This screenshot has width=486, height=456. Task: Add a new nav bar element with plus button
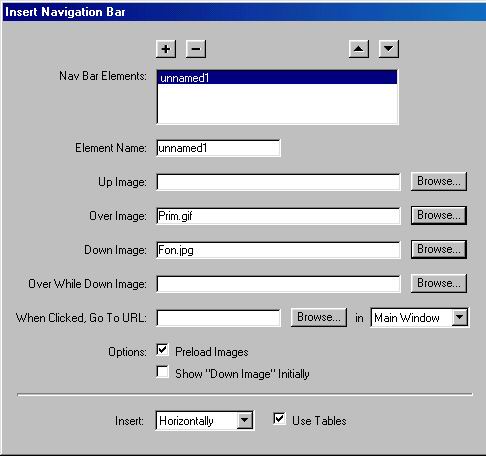point(166,49)
